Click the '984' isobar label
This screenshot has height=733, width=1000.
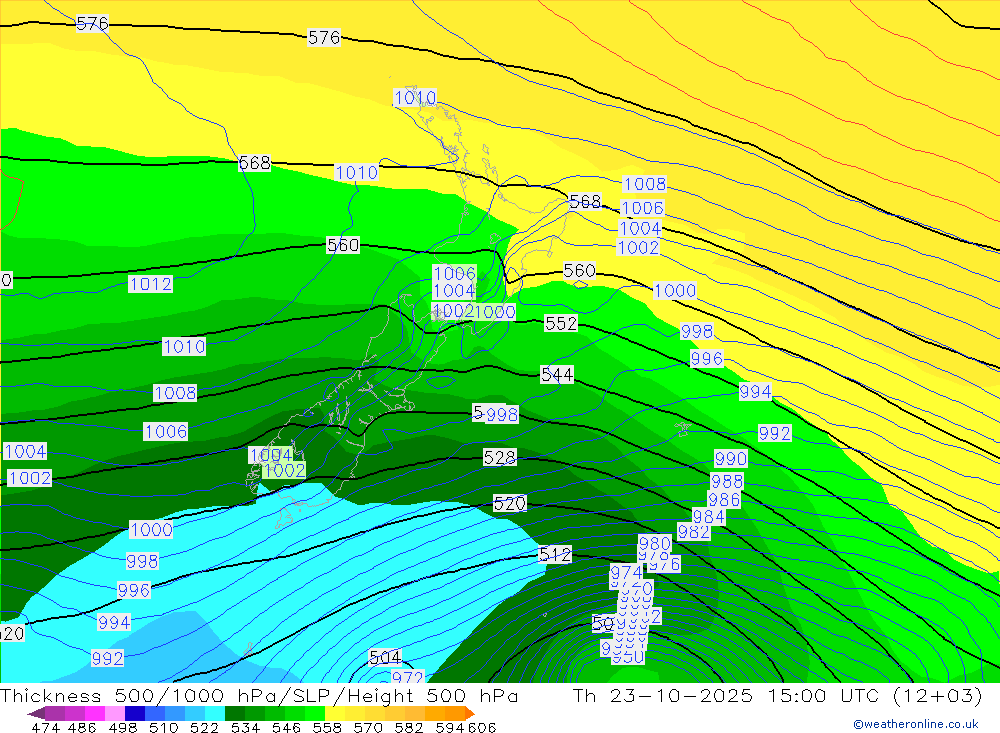[709, 516]
